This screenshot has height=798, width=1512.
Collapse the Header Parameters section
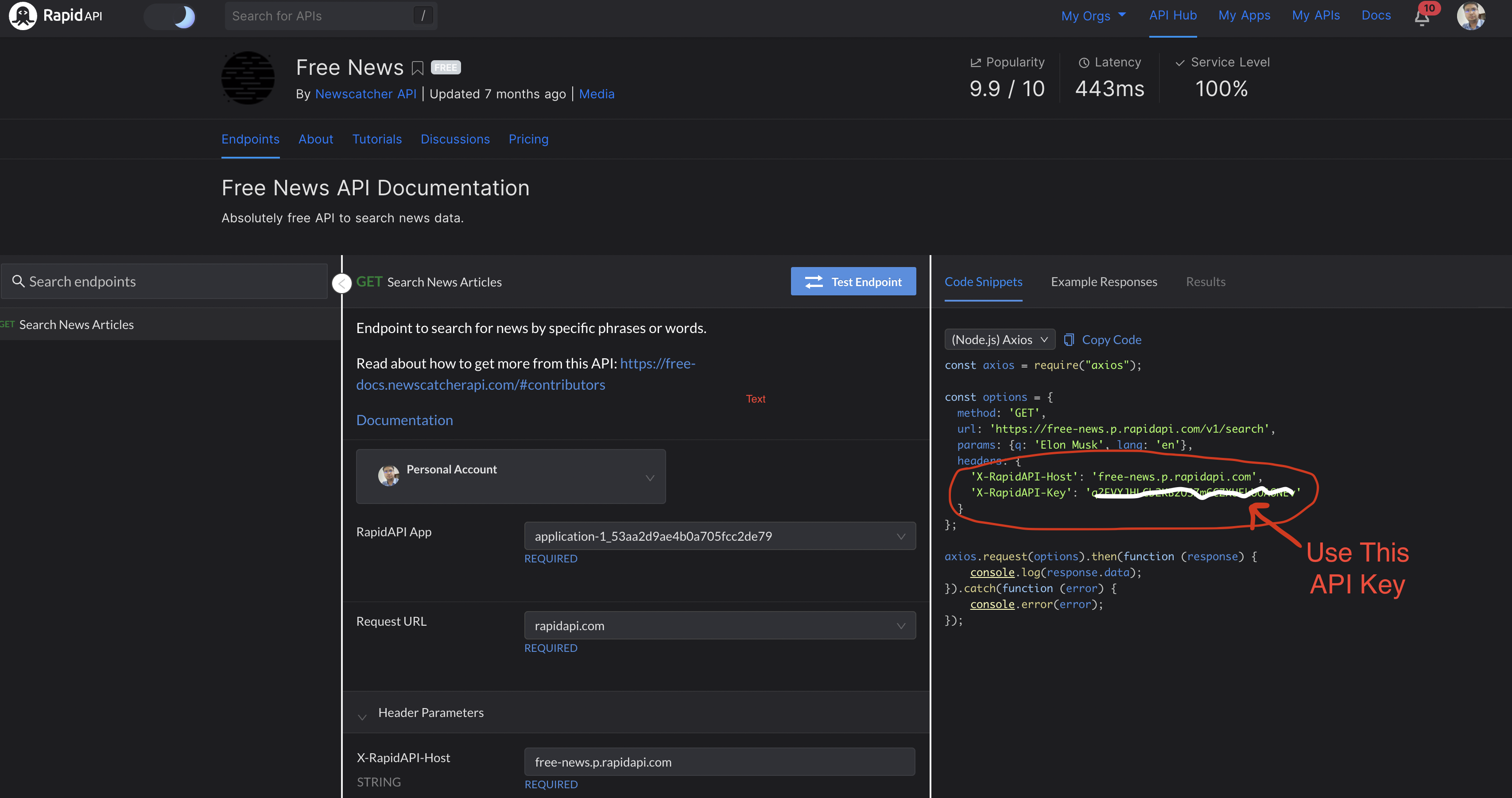tap(362, 716)
